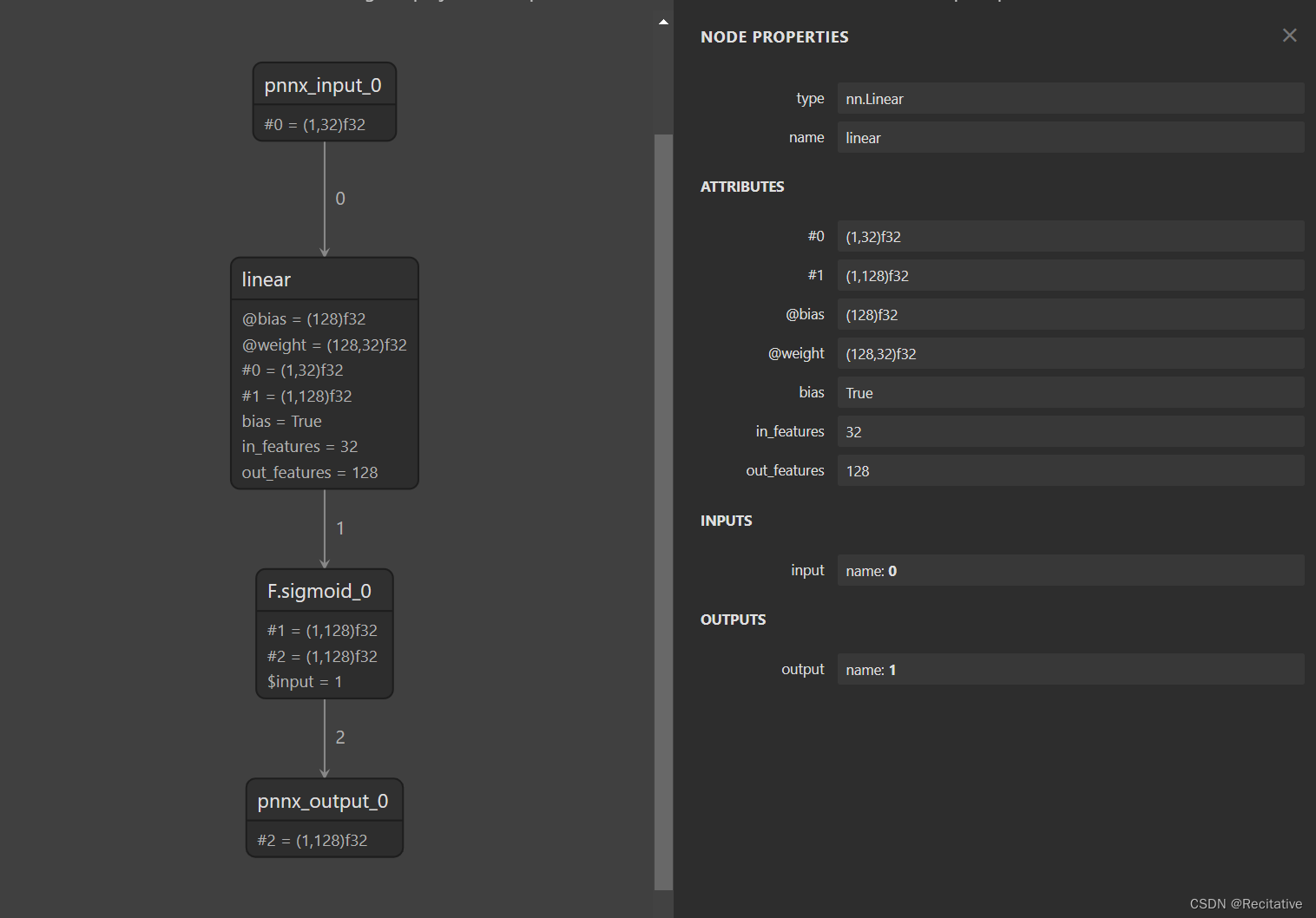Click the NODE PROPERTIES panel title
The image size is (1316, 918).
coord(774,36)
